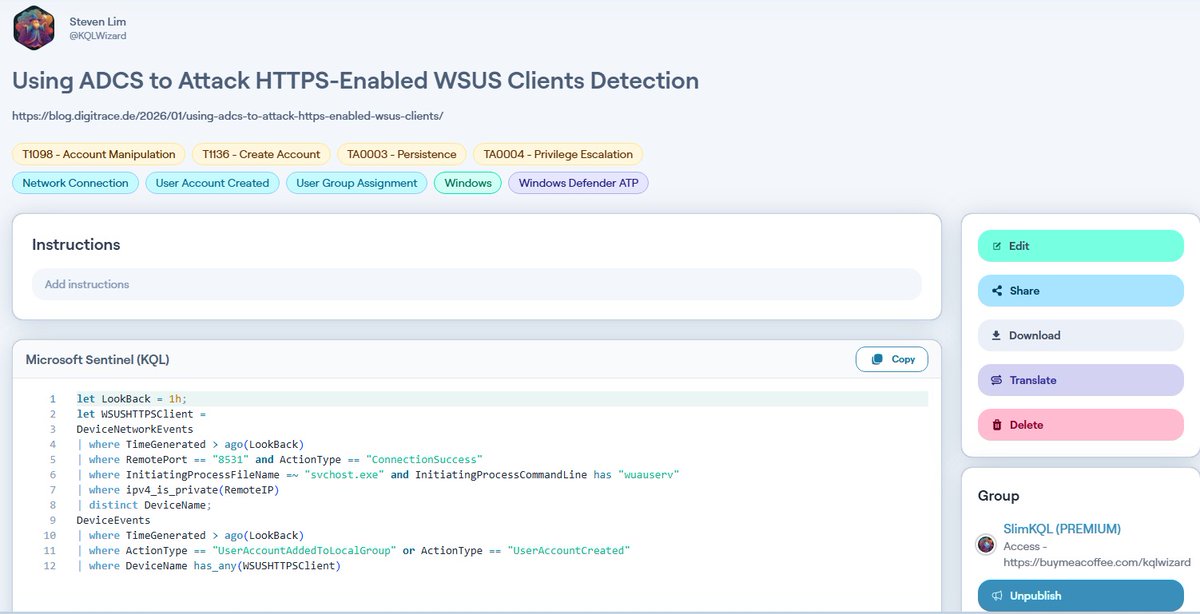Open the @KQLWizard handle
Screen dimensions: 1200x614
coord(97,36)
